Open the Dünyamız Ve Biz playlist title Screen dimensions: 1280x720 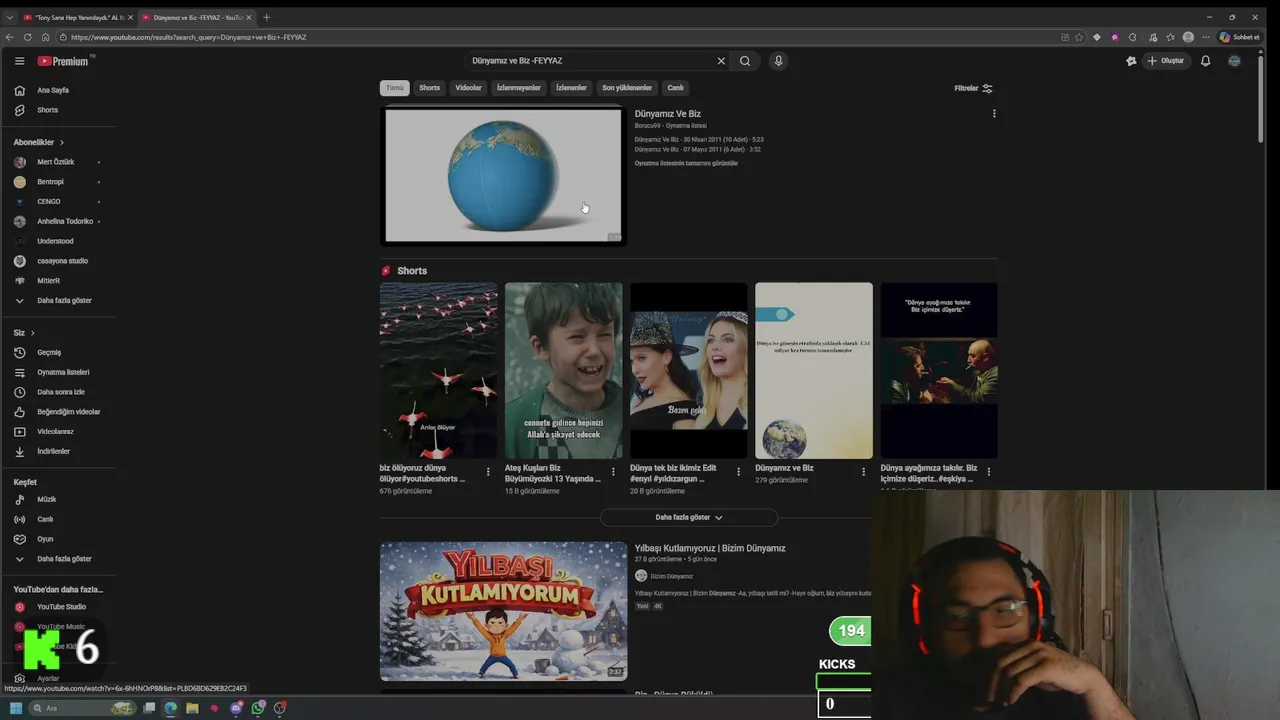[x=668, y=114]
